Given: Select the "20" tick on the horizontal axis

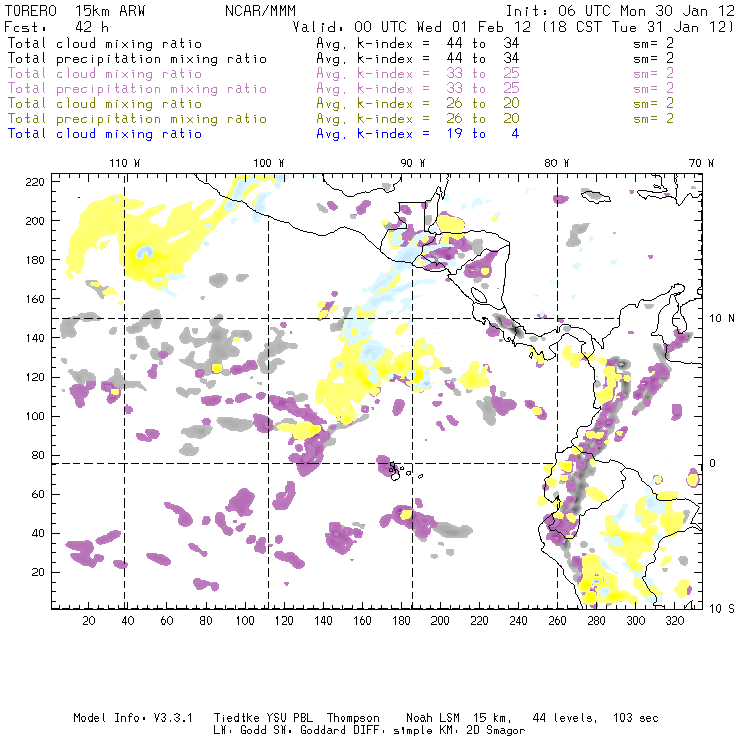Looking at the screenshot, I should 89,621.
